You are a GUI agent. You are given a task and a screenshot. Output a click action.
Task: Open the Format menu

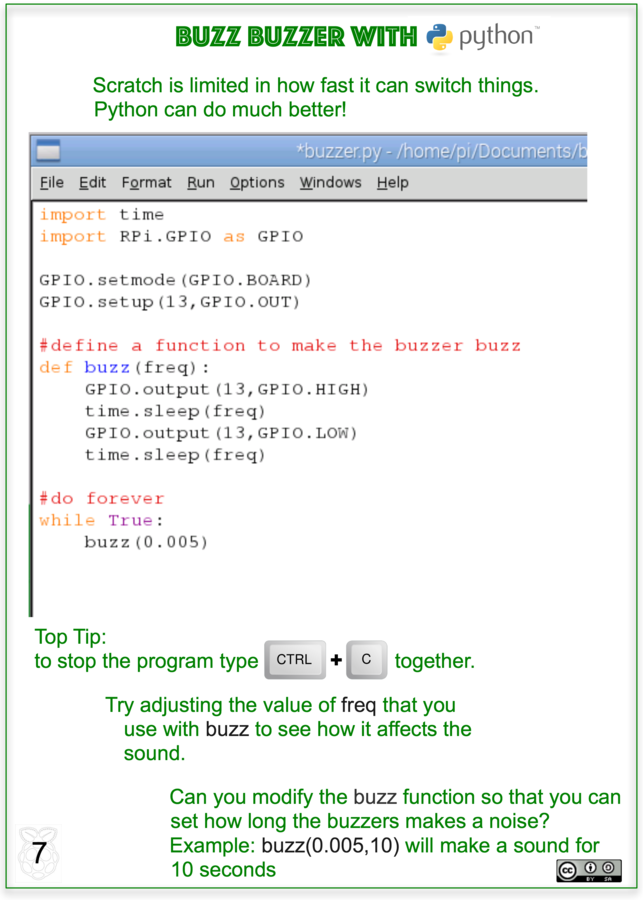[146, 183]
